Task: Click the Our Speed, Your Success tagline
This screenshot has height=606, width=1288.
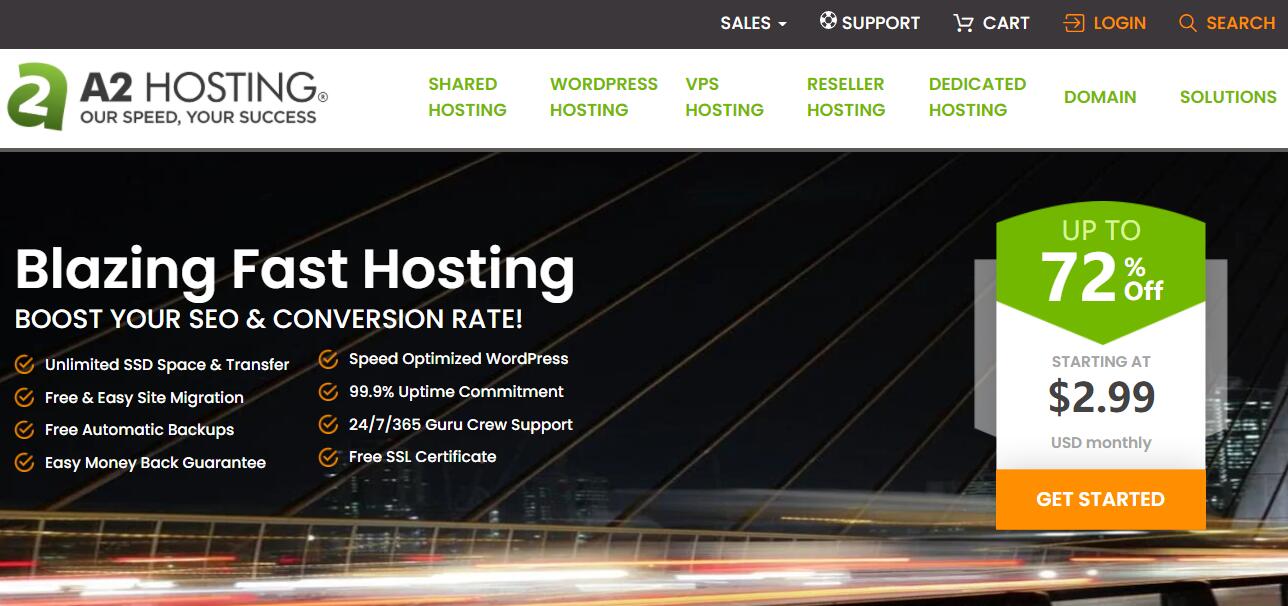Action: (198, 117)
